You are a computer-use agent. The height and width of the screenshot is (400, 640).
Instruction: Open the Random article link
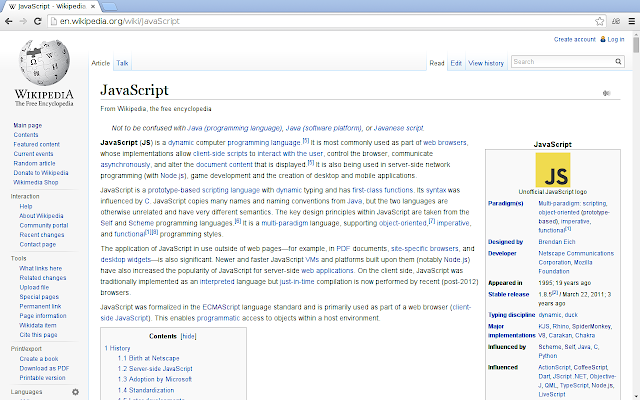click(x=34, y=163)
